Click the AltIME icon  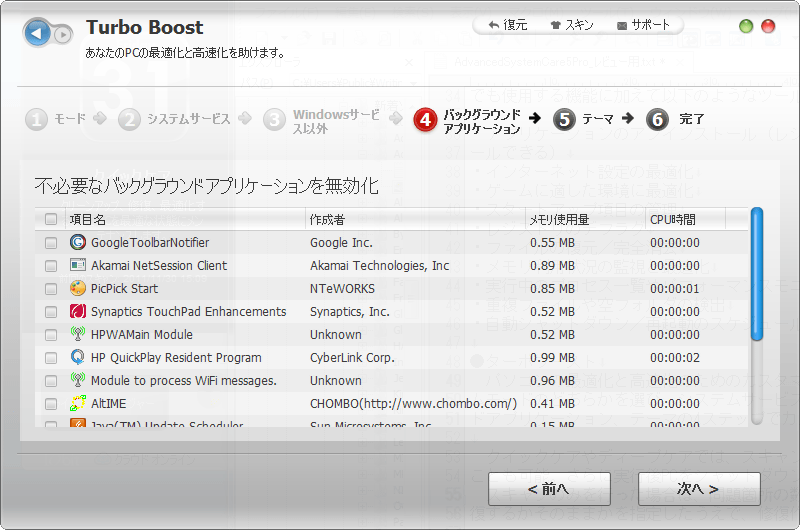pos(78,403)
